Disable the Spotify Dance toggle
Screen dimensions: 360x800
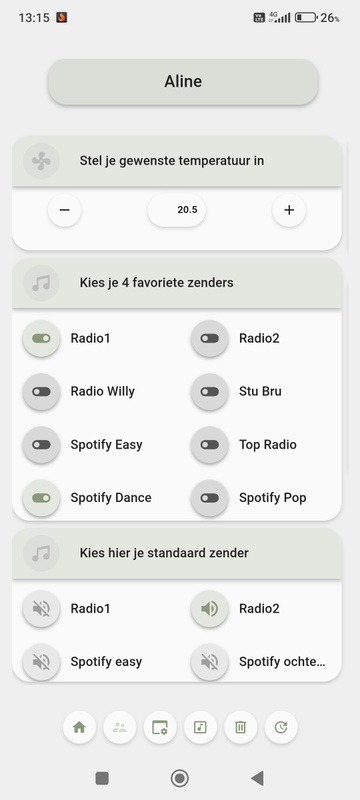point(41,497)
